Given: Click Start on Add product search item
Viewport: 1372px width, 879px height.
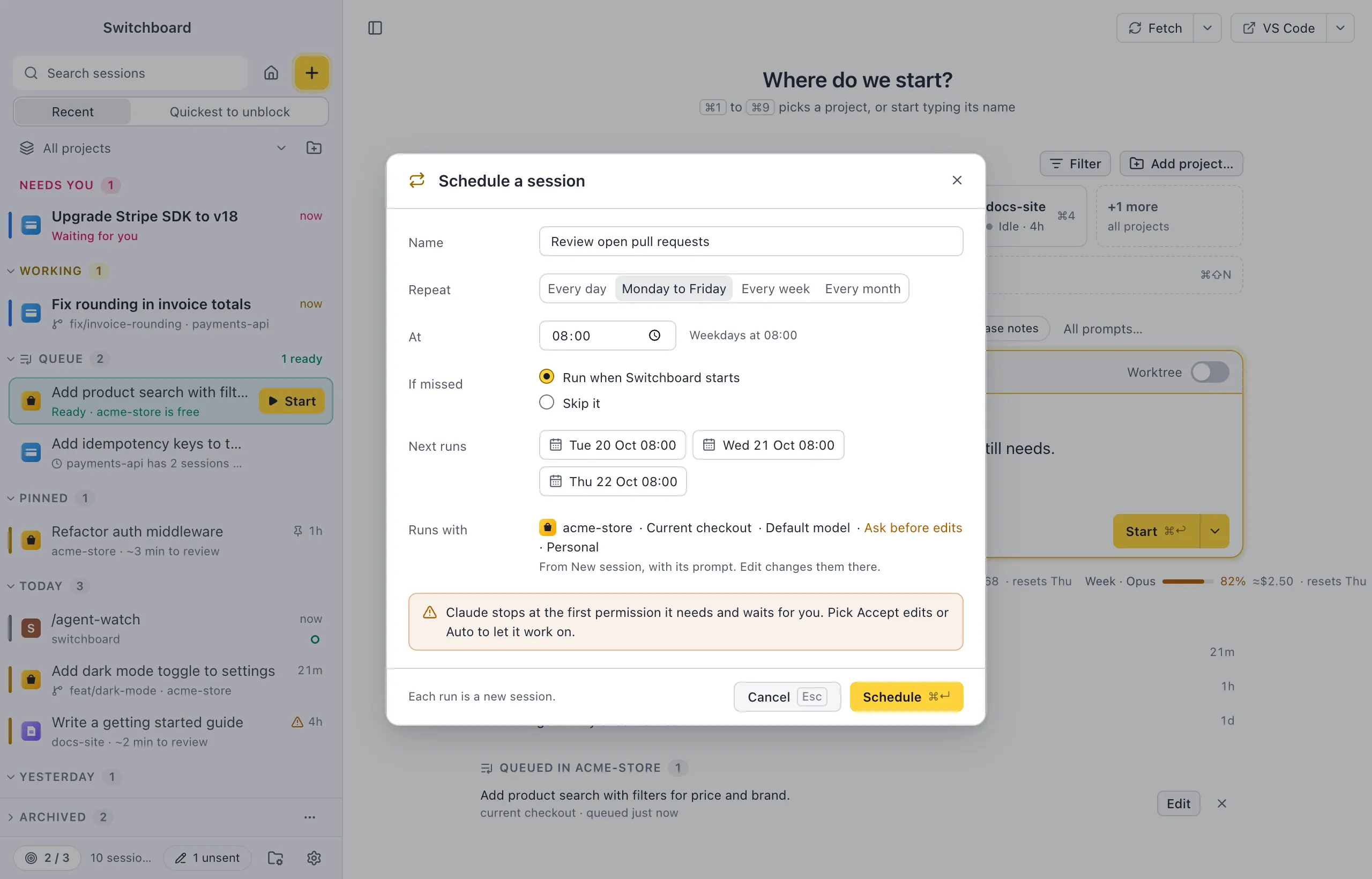Looking at the screenshot, I should point(292,401).
